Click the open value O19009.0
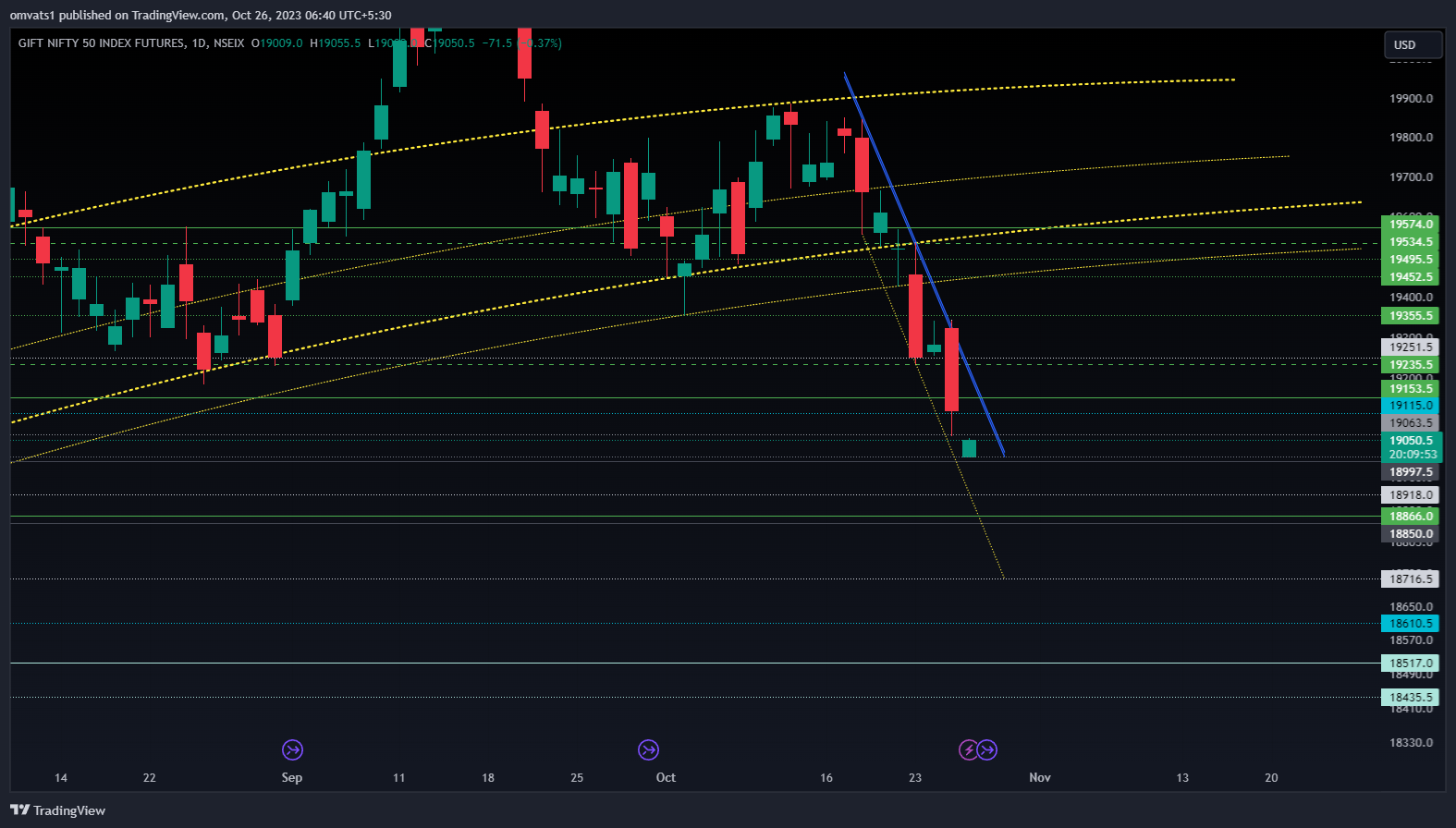 [277, 43]
